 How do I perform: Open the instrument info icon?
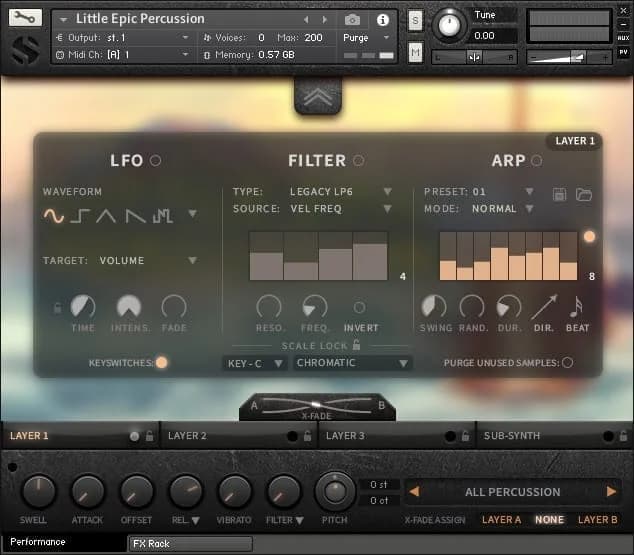383,20
